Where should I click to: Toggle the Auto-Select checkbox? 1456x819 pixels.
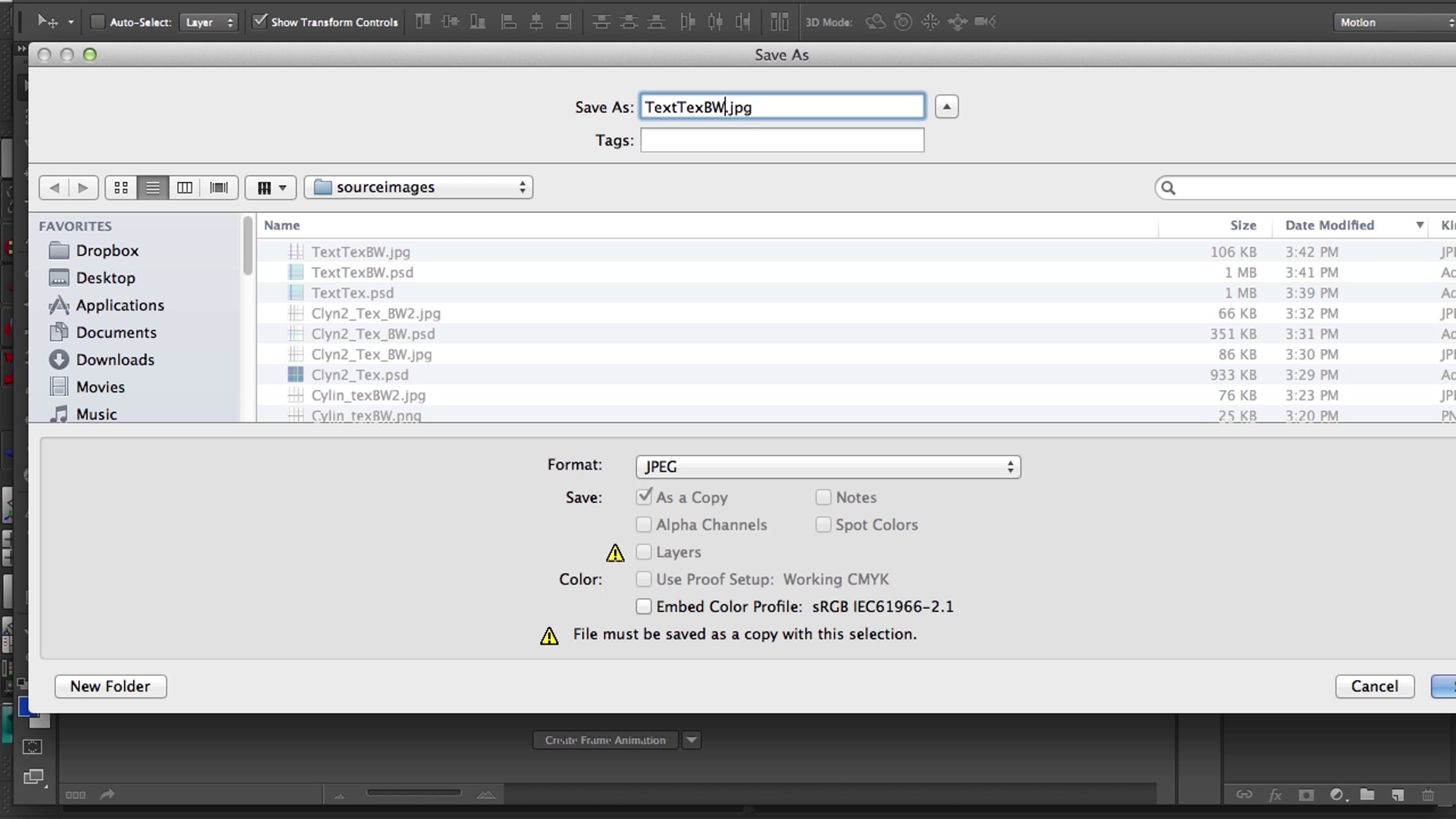[97, 22]
